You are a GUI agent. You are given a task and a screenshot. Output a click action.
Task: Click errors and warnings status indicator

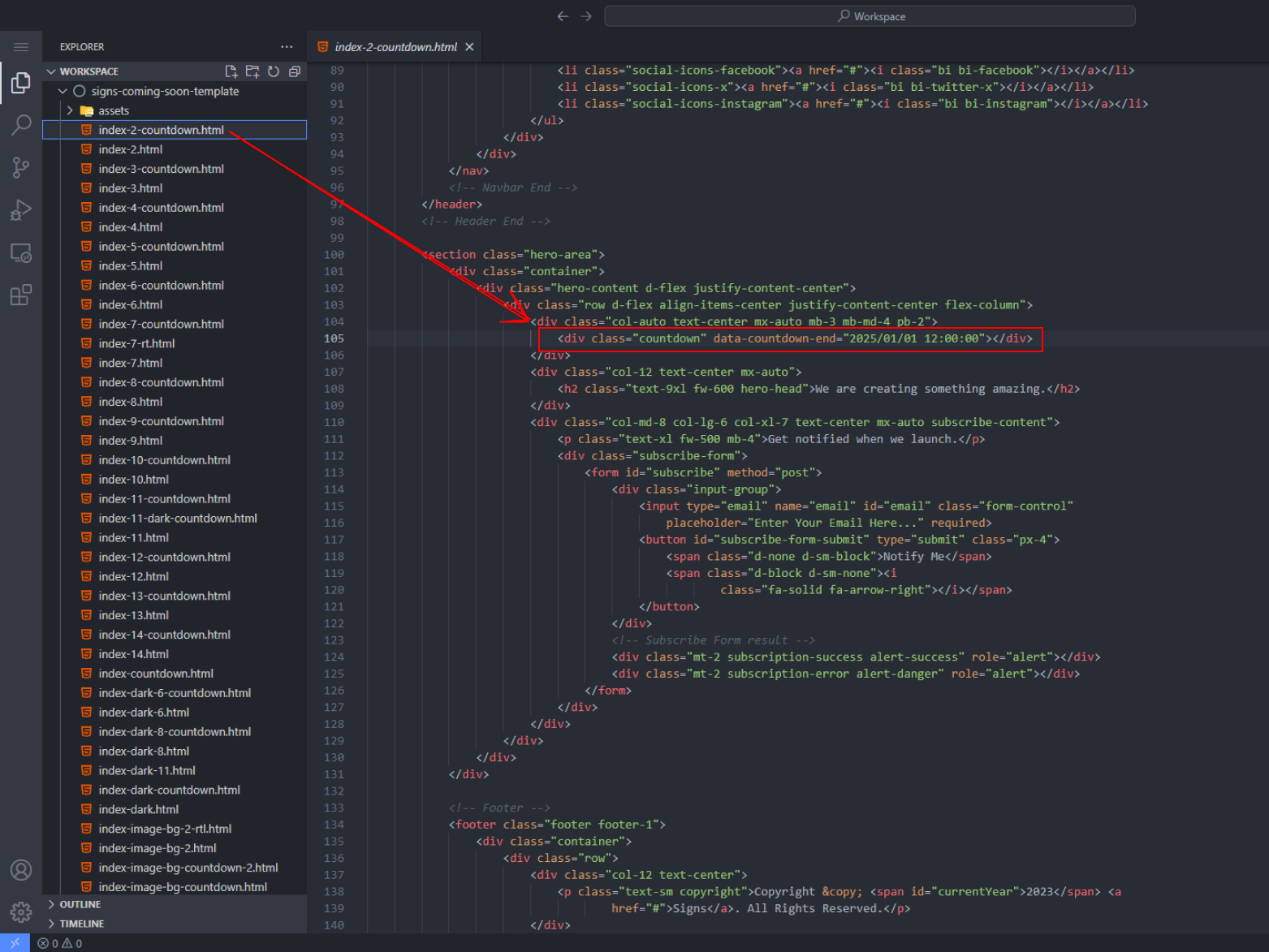(x=60, y=944)
